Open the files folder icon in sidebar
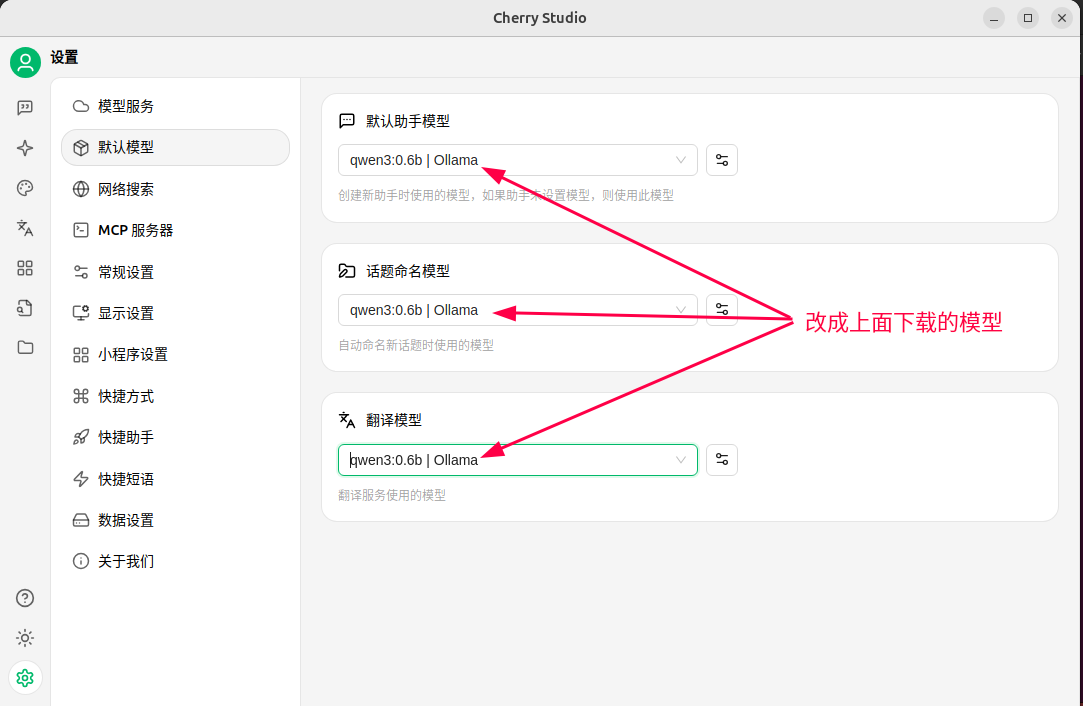 point(25,347)
